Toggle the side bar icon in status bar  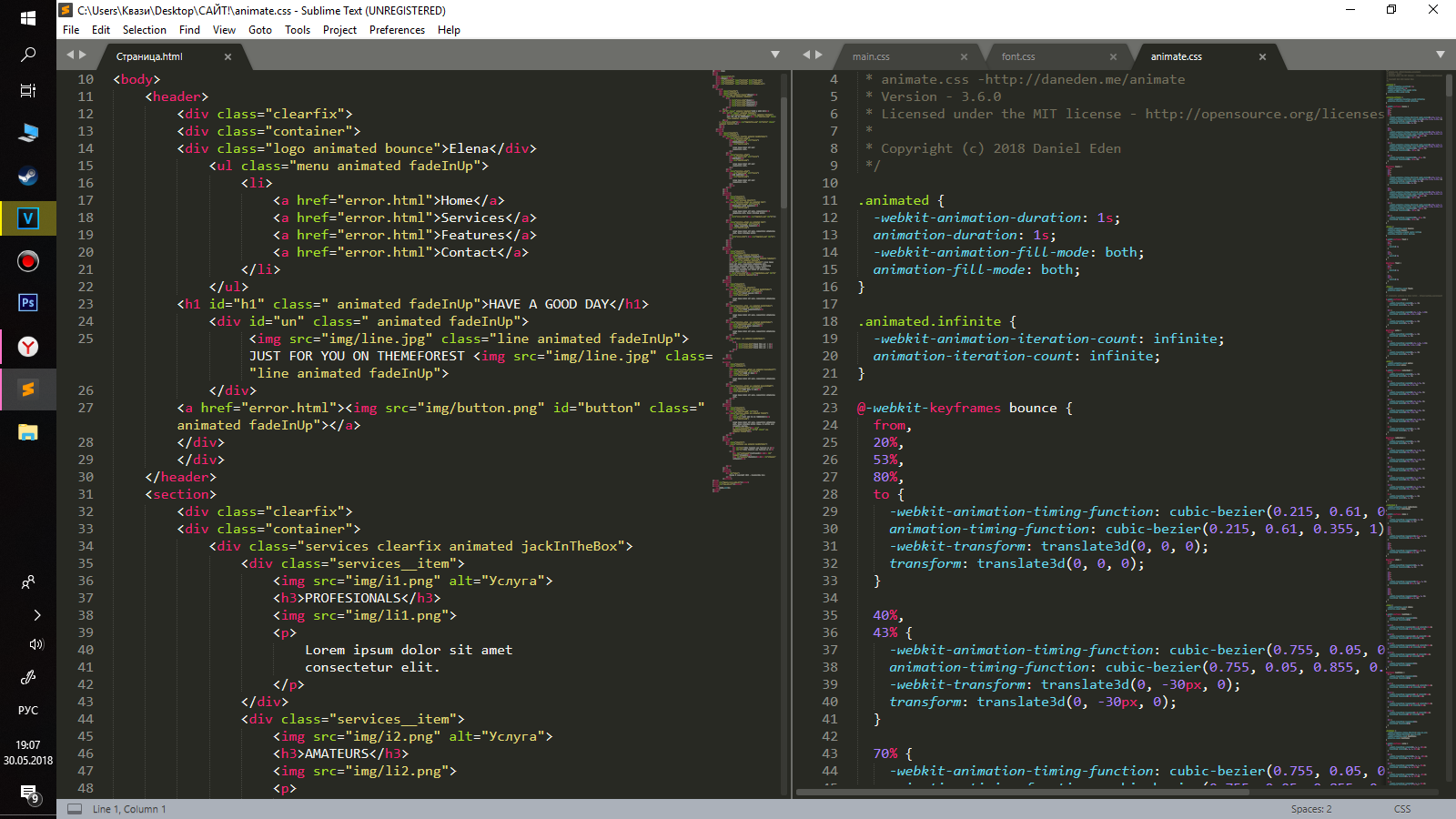[75, 809]
